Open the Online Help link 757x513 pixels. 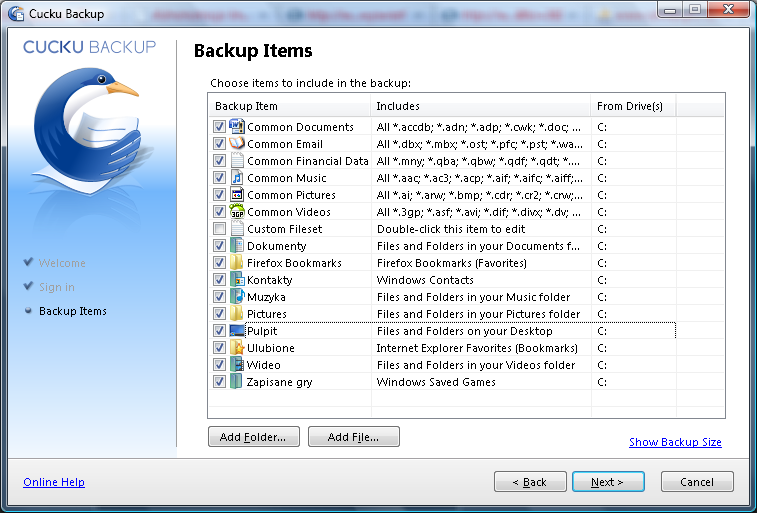tap(54, 482)
